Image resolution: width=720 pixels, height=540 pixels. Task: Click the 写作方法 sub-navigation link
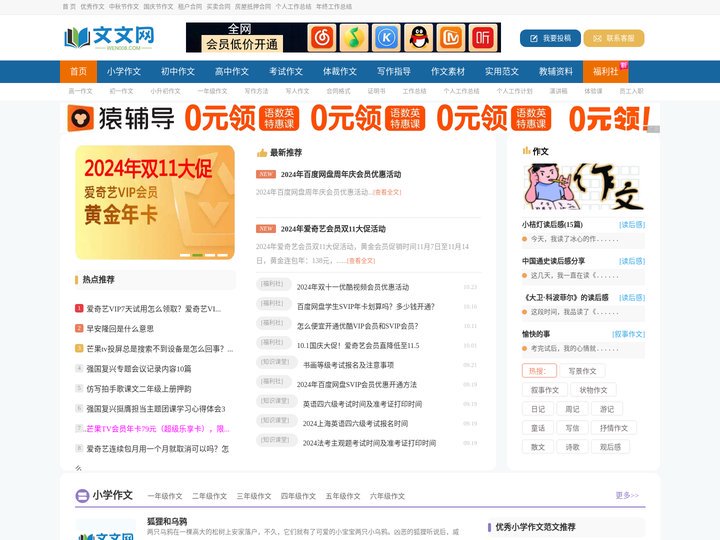click(x=256, y=91)
